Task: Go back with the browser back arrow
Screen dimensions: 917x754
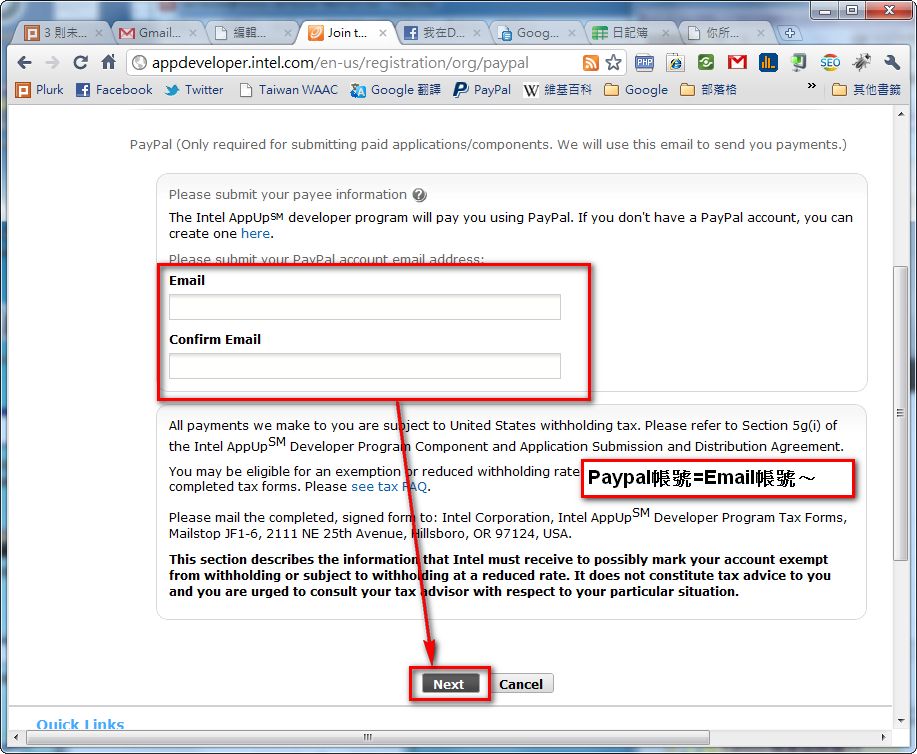Action: tap(25, 63)
